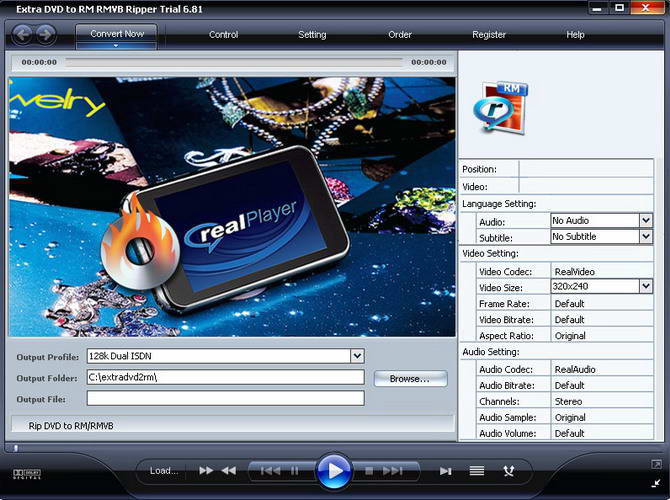This screenshot has height=500, width=670.
Task: Click the Frame Rate Default value
Action: point(569,304)
